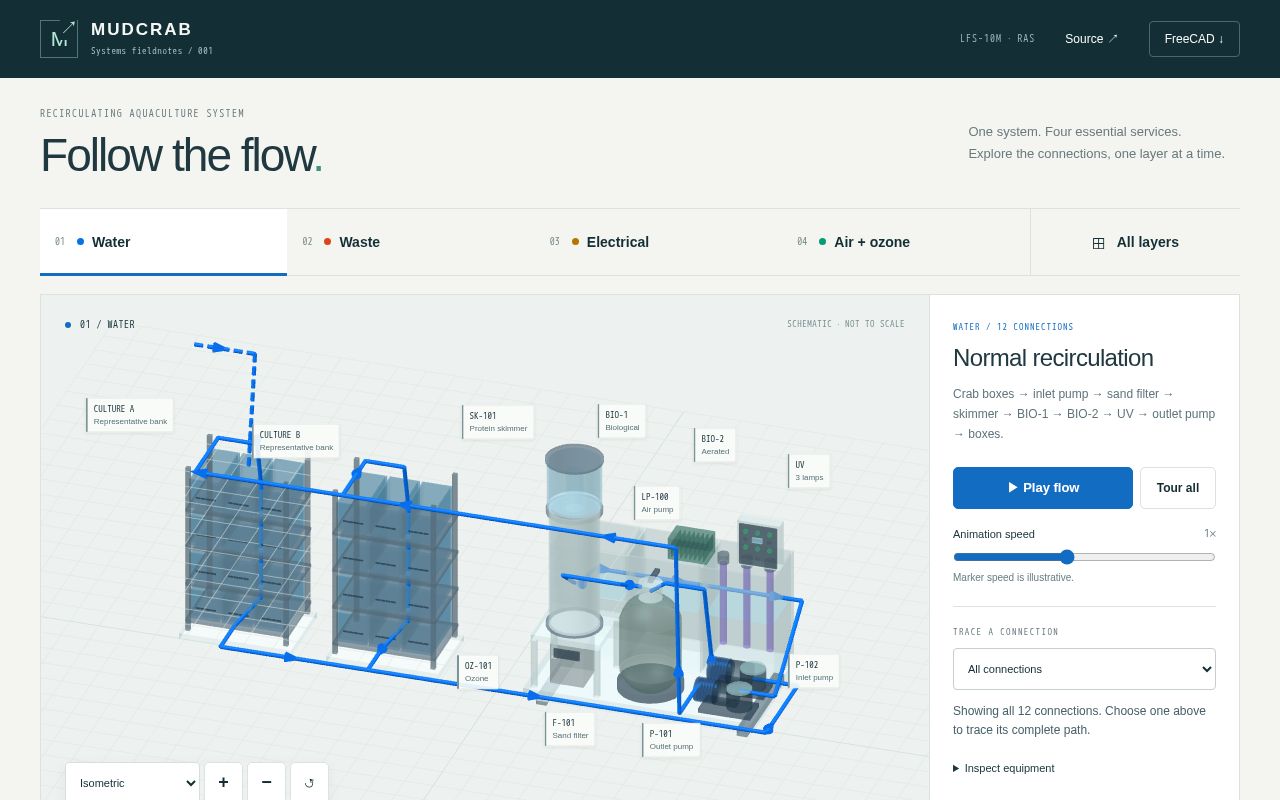The height and width of the screenshot is (800, 1280).
Task: Zoom in with the plus button
Action: 223,782
